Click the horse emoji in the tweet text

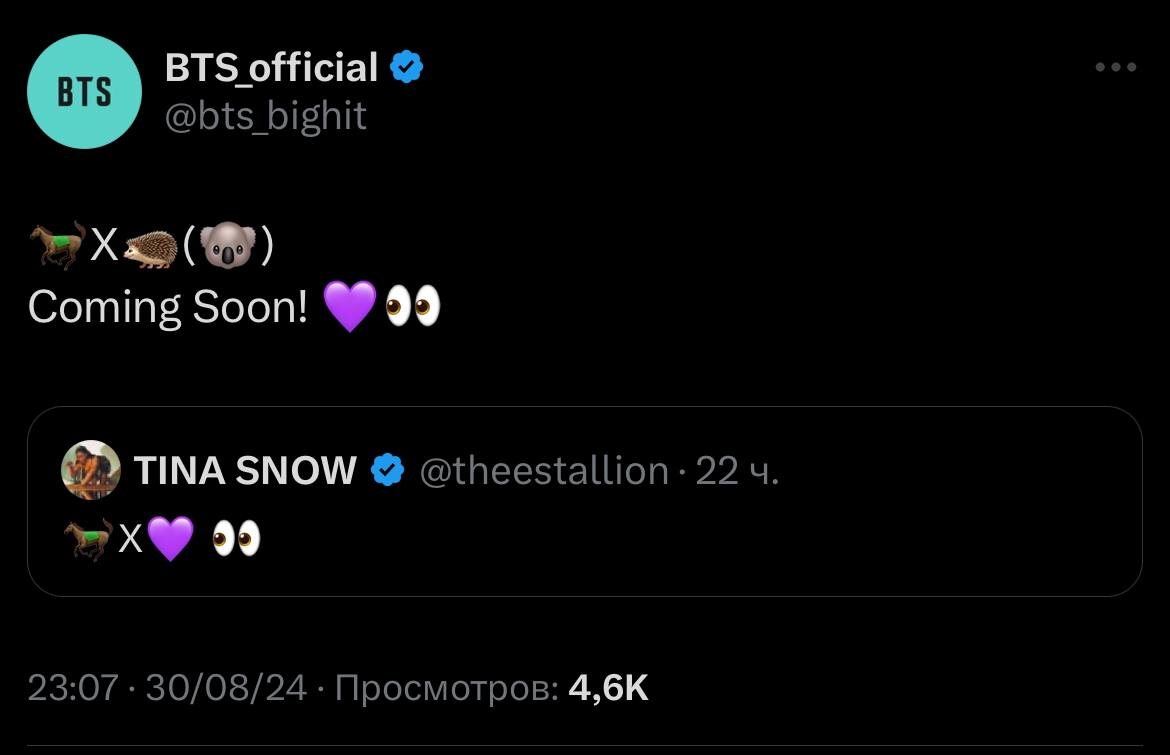tap(57, 241)
